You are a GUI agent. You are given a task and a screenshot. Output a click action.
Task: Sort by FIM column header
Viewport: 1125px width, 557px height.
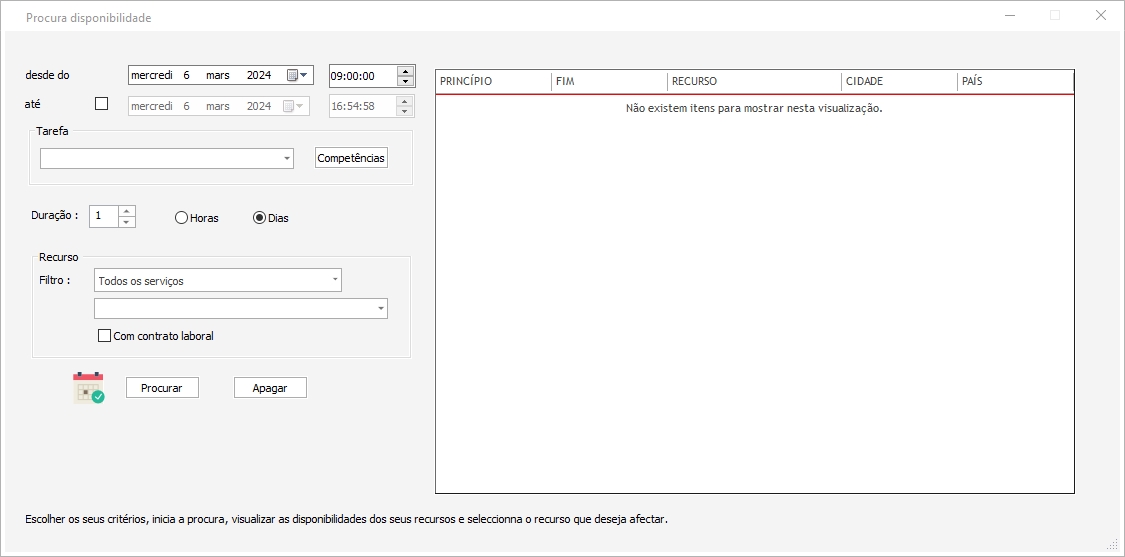click(609, 81)
